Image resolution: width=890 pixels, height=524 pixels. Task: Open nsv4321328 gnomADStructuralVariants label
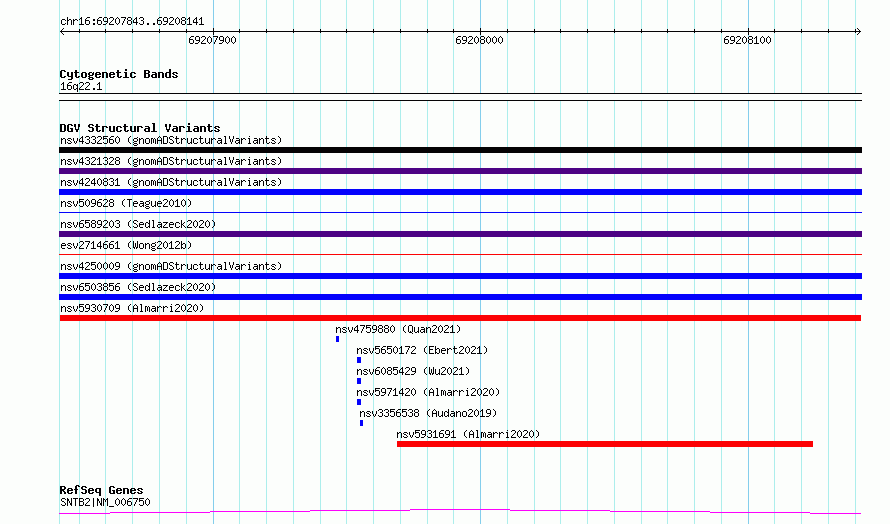171,161
